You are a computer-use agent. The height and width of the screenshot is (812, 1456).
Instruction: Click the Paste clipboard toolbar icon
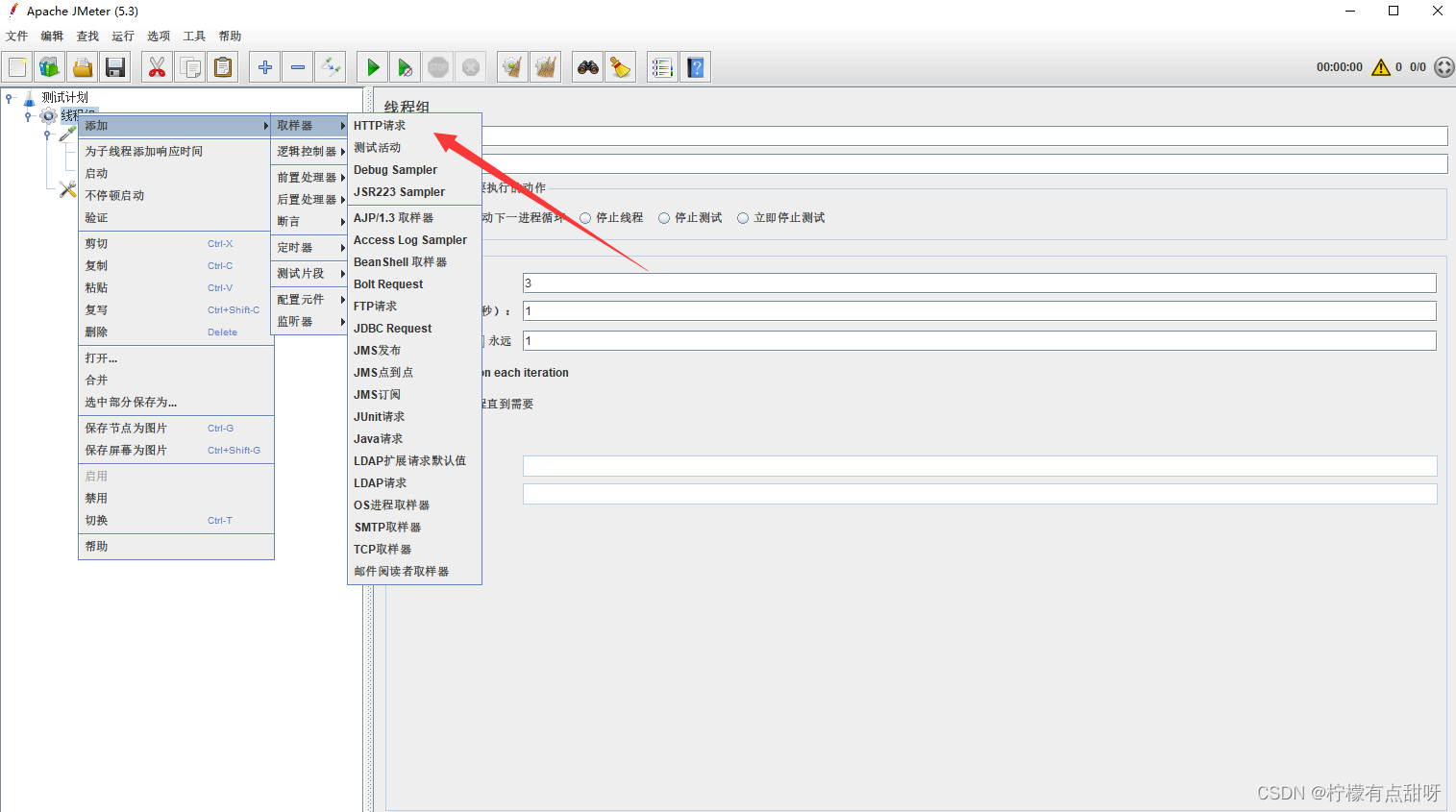223,67
